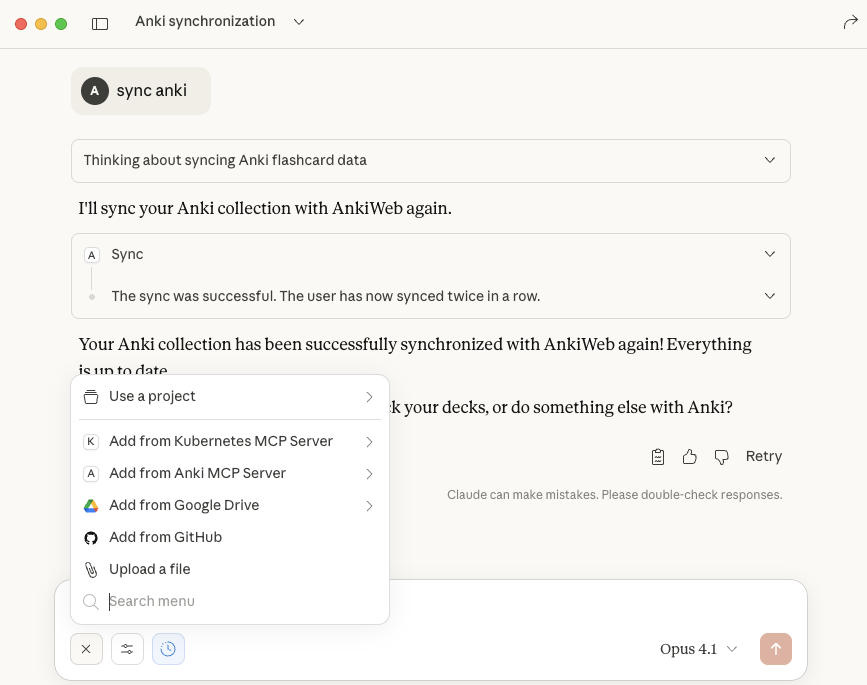Click the Search menu input field

click(240, 601)
